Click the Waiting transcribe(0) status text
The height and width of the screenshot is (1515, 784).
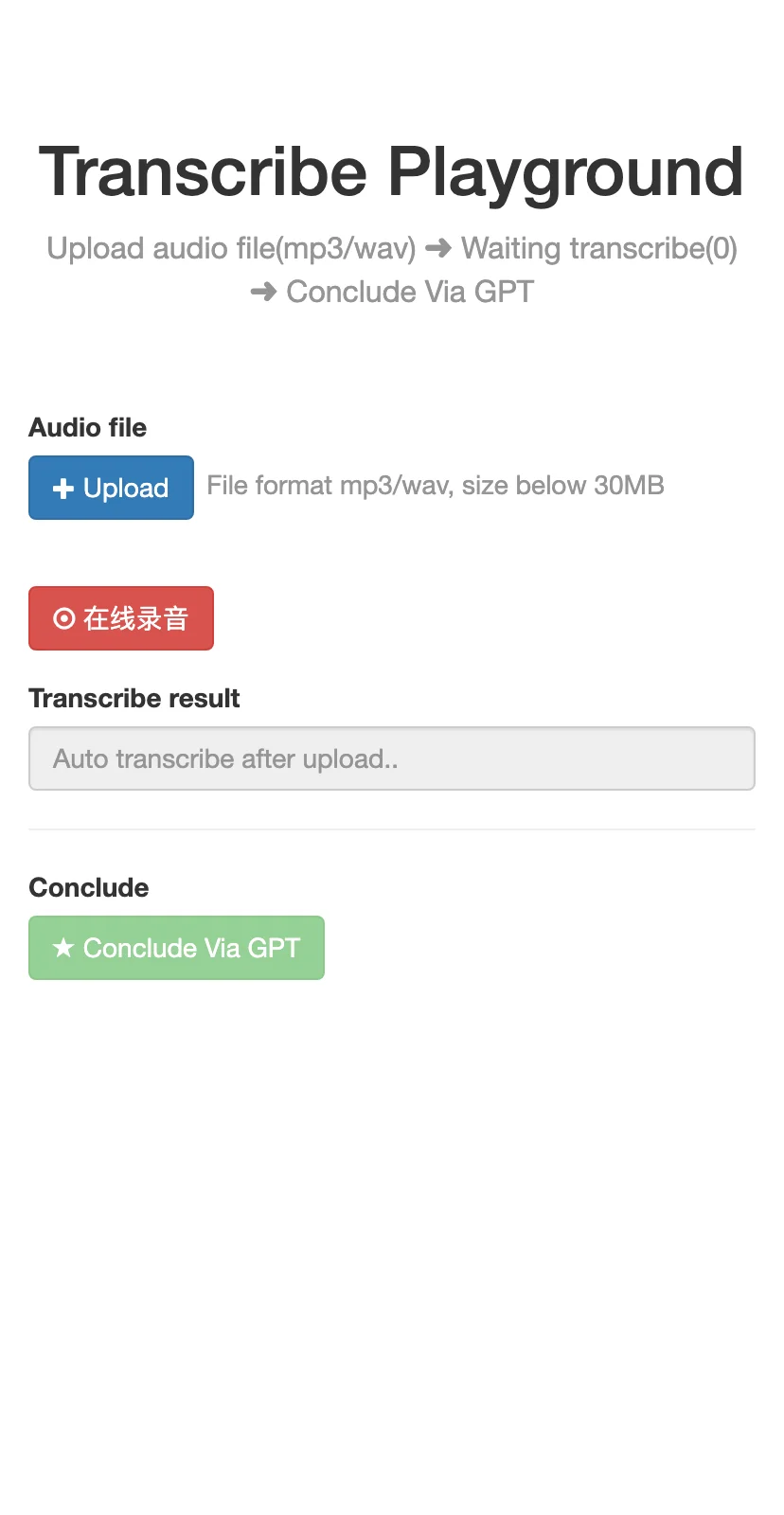[x=599, y=249]
